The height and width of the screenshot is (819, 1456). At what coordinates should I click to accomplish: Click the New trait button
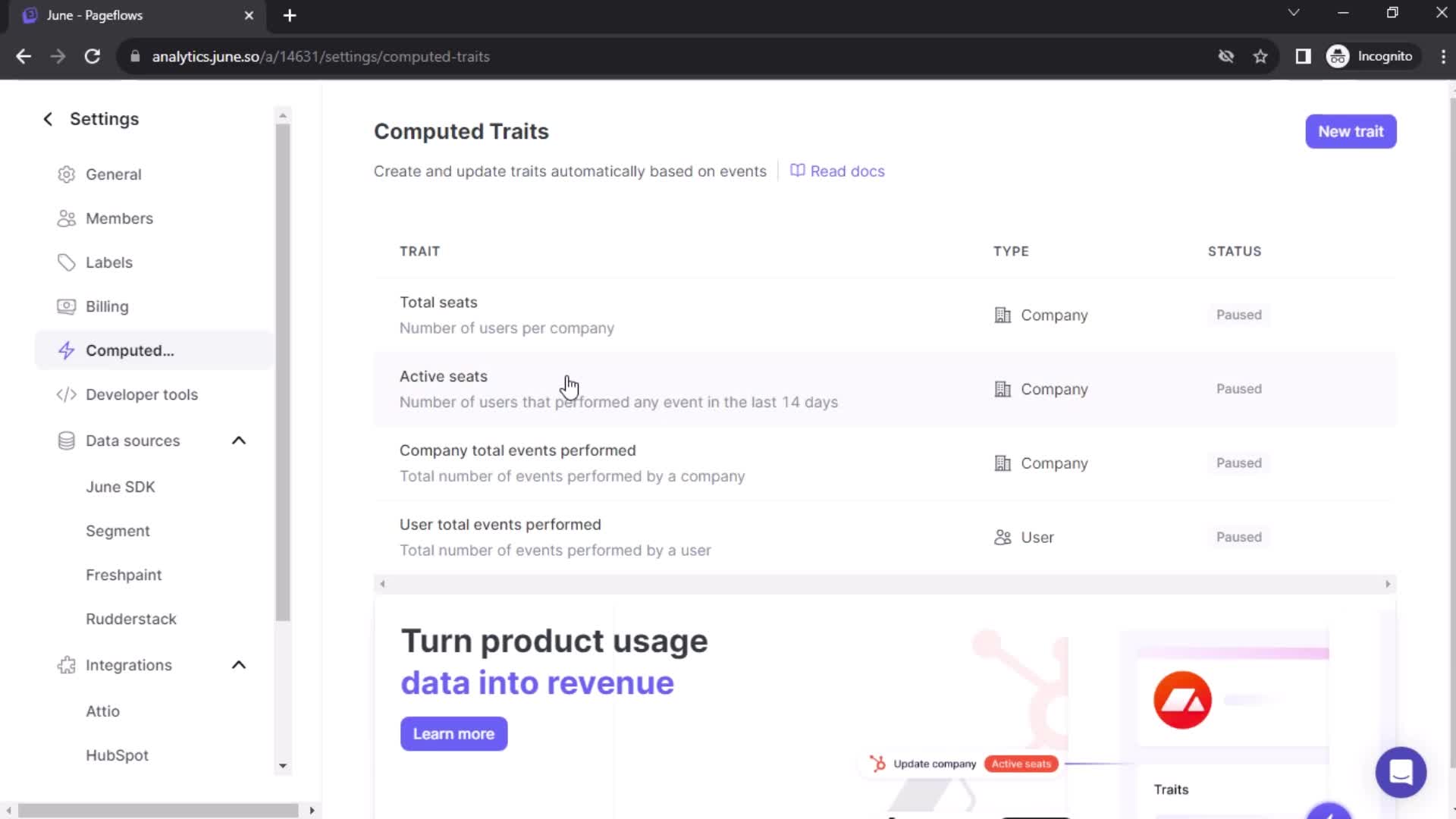(x=1350, y=131)
